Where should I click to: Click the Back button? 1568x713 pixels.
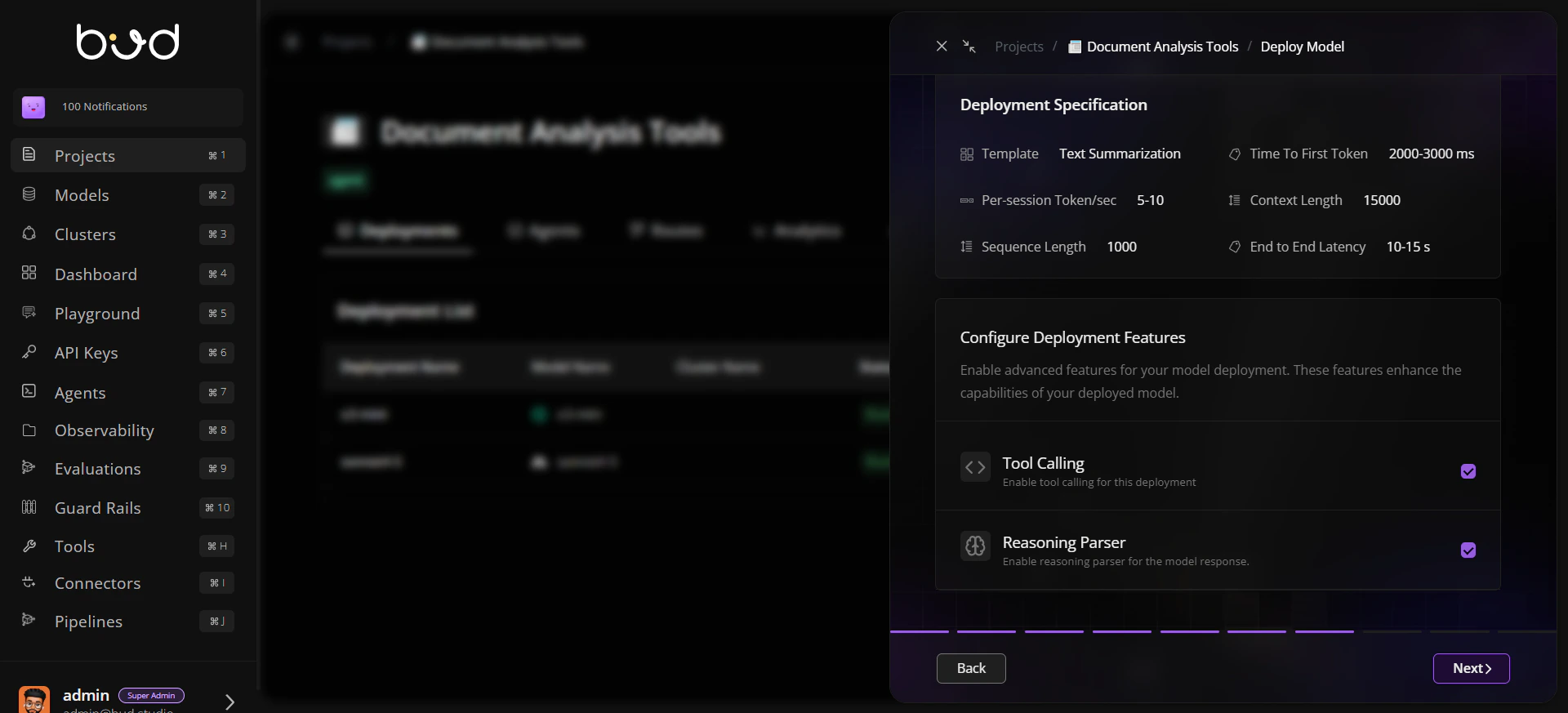coord(971,668)
